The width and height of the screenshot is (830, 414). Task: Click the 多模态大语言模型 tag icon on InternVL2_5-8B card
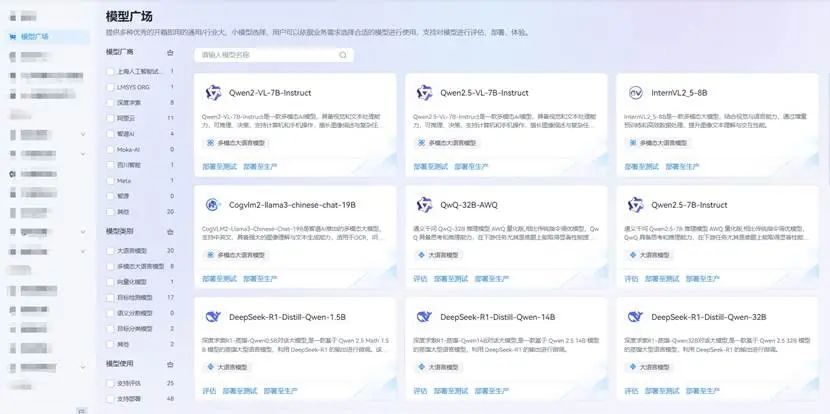tap(633, 143)
